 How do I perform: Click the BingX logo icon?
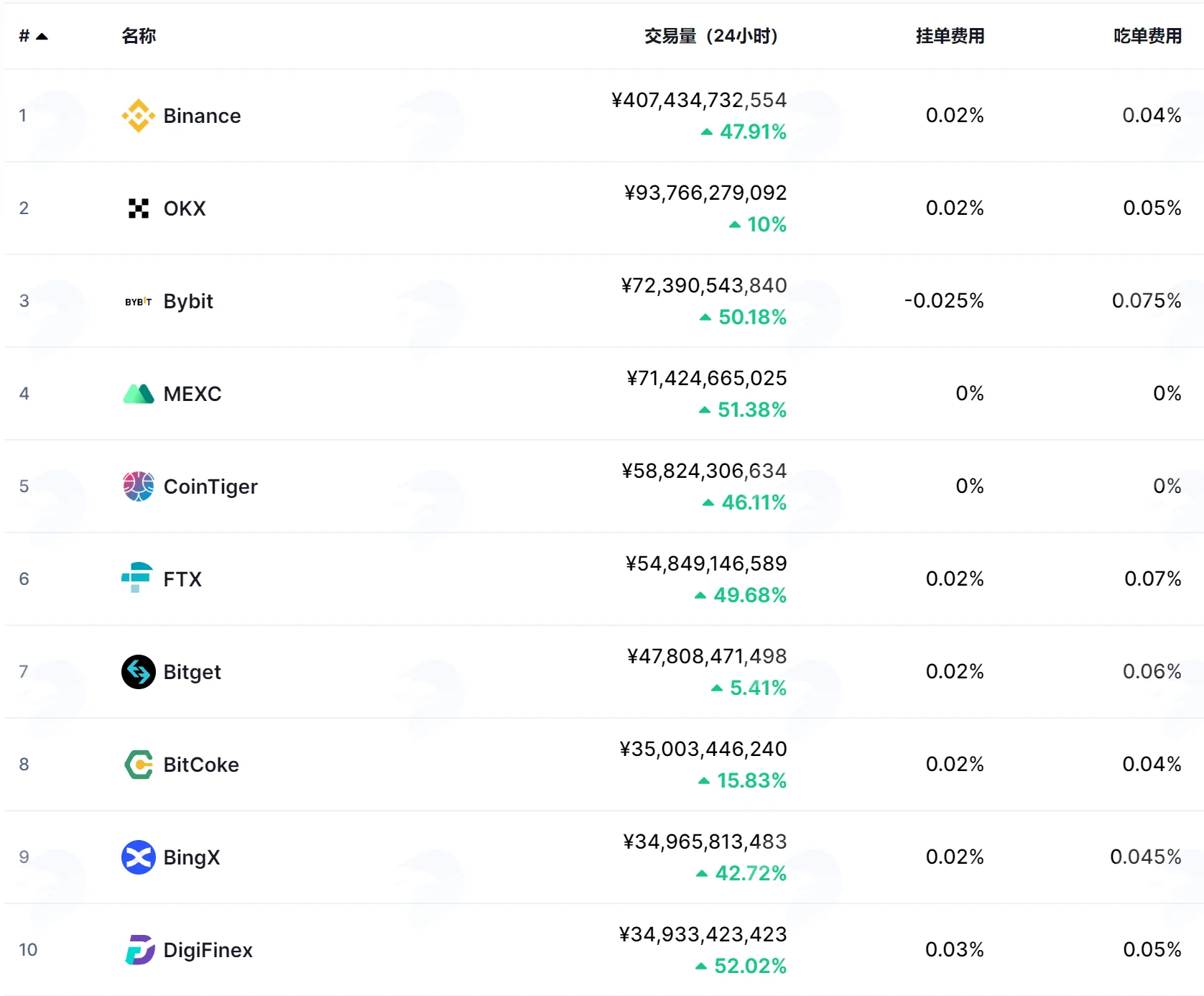tap(139, 857)
